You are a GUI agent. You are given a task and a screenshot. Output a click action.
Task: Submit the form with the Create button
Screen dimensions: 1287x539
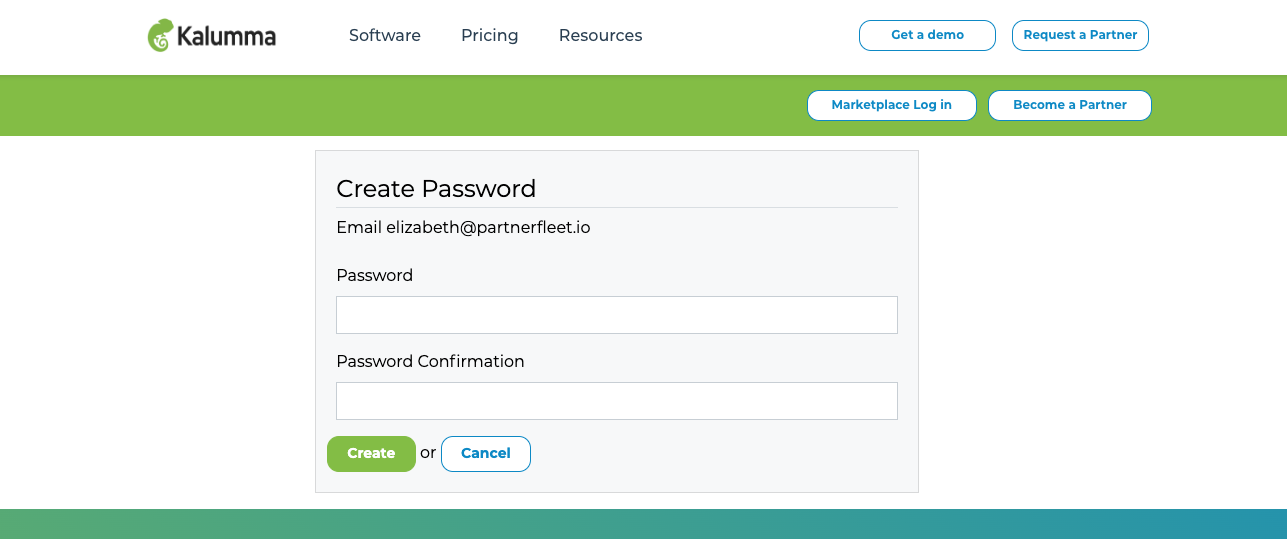(371, 454)
